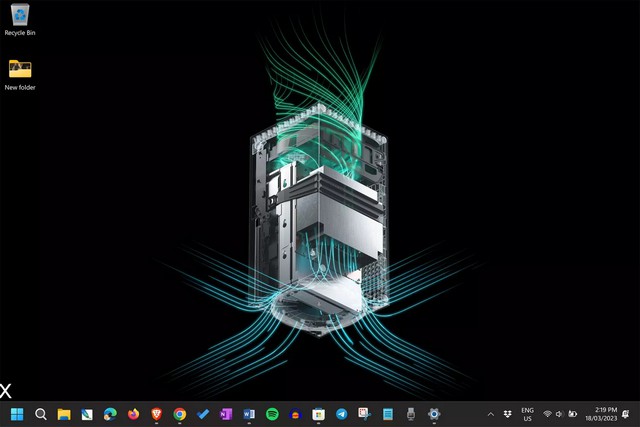Image resolution: width=640 pixels, height=427 pixels.
Task: Open OneNote from the taskbar
Action: click(x=226, y=414)
